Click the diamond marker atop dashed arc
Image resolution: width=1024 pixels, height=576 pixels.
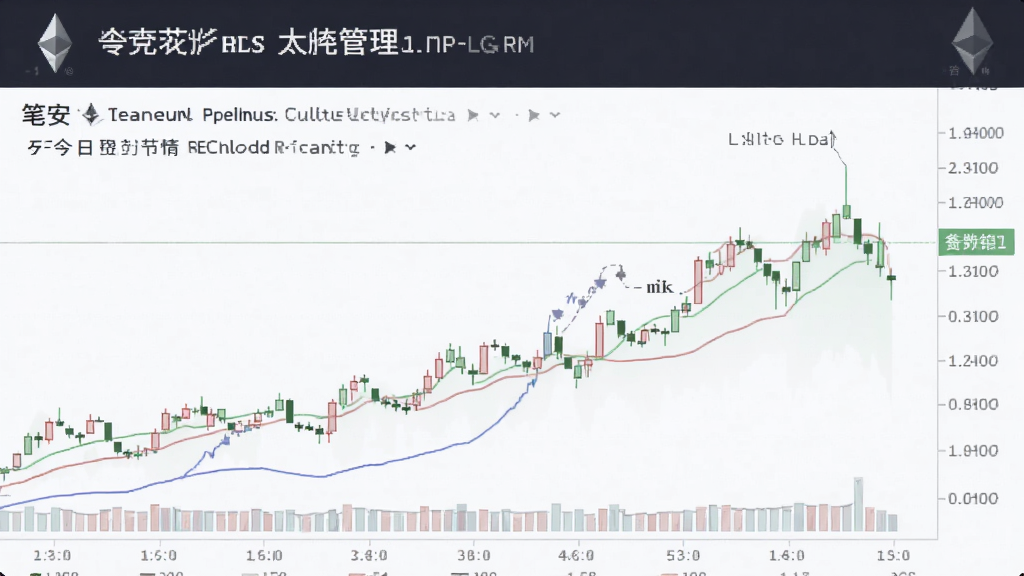pyautogui.click(x=620, y=273)
